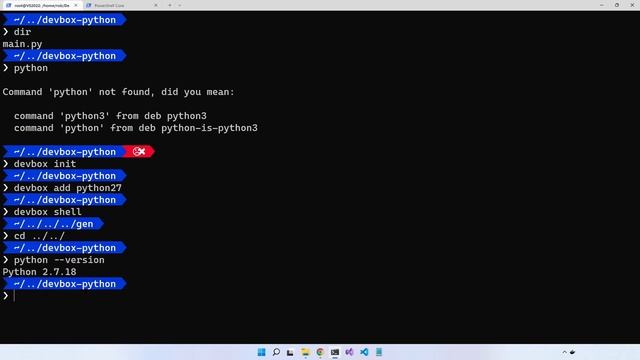Image resolution: width=640 pixels, height=360 pixels.
Task: Switch to the first terminal tab
Action: pos(42,5)
